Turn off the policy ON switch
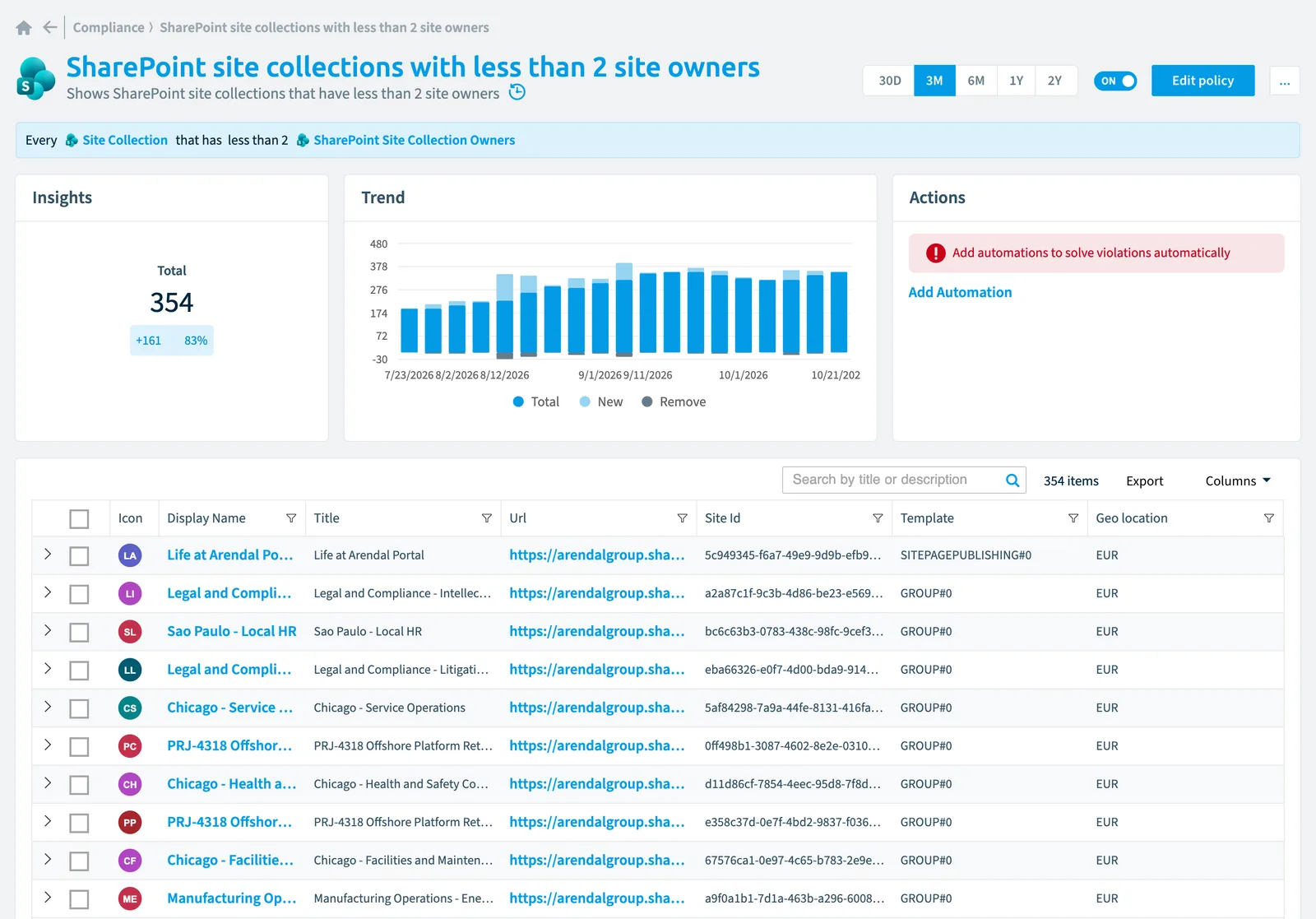Viewport: 1316px width, 919px height. (1115, 81)
